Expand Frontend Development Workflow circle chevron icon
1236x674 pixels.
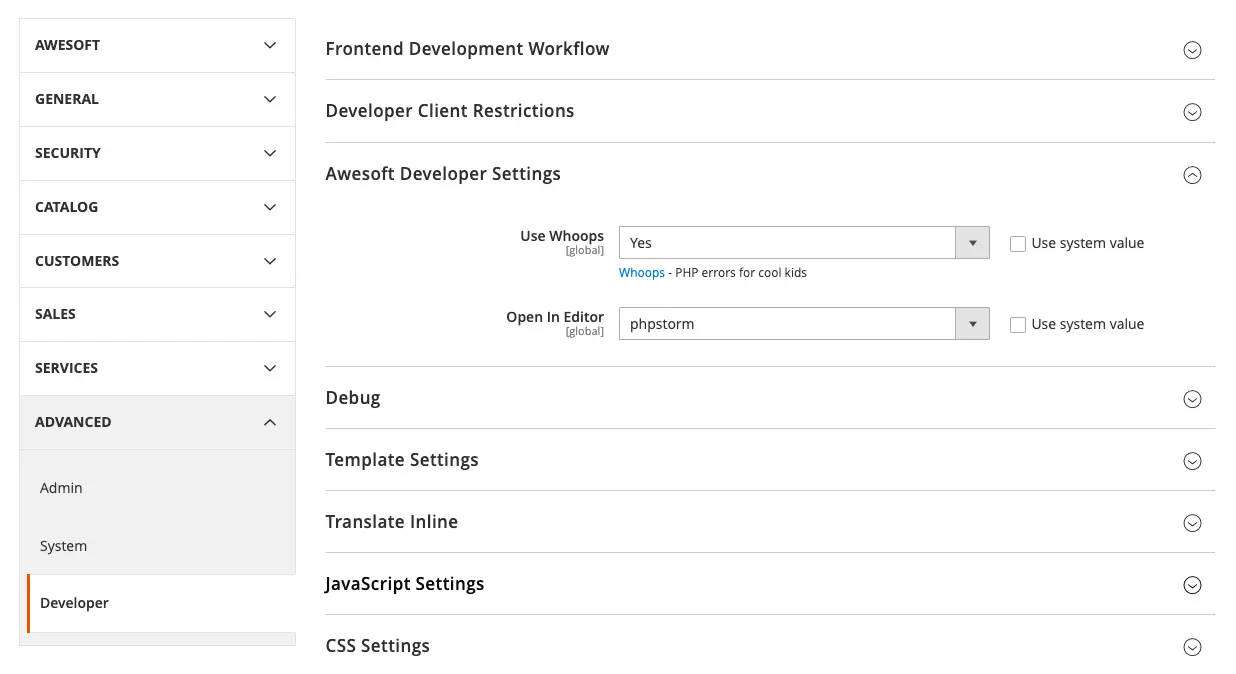click(1192, 50)
